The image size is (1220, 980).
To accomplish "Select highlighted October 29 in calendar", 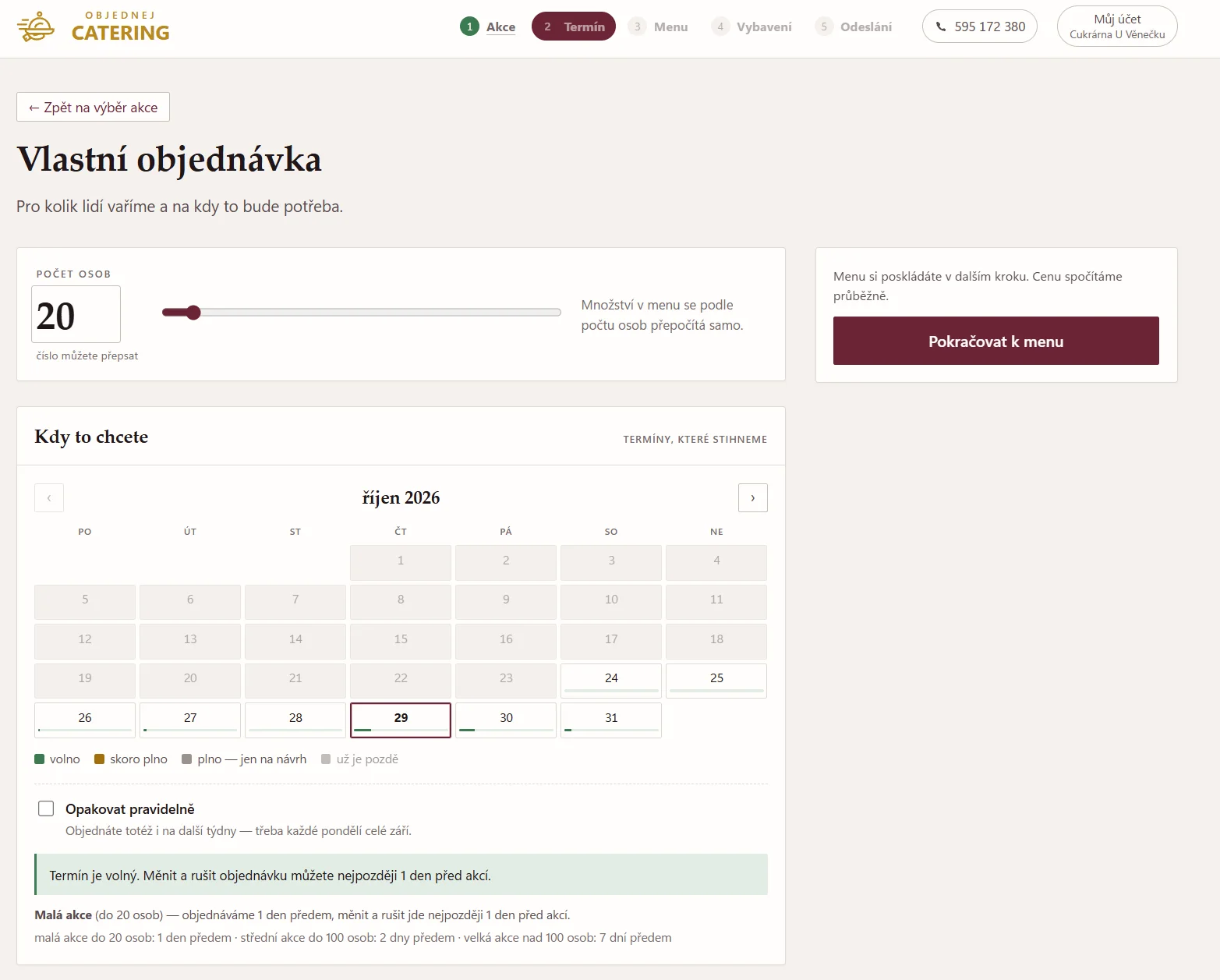I will coord(401,720).
